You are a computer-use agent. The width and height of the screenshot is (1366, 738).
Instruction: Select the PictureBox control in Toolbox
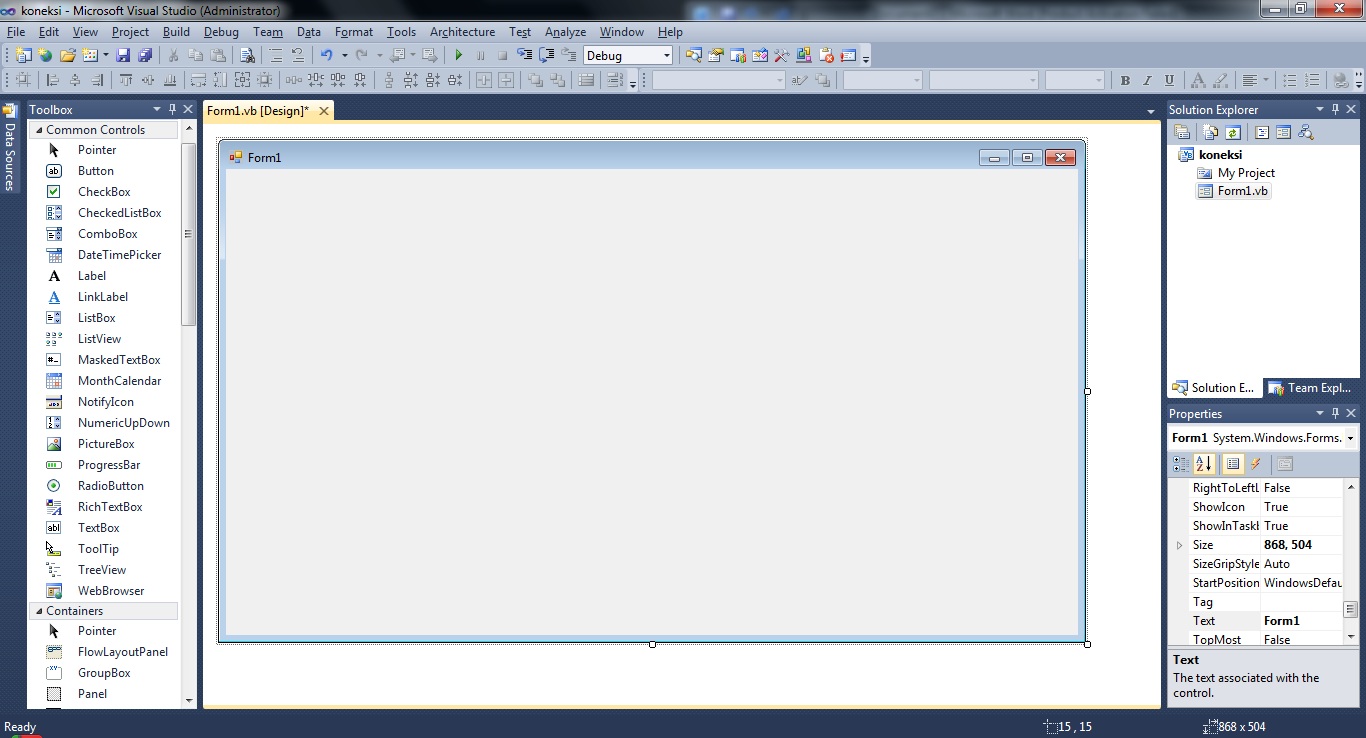coord(106,444)
